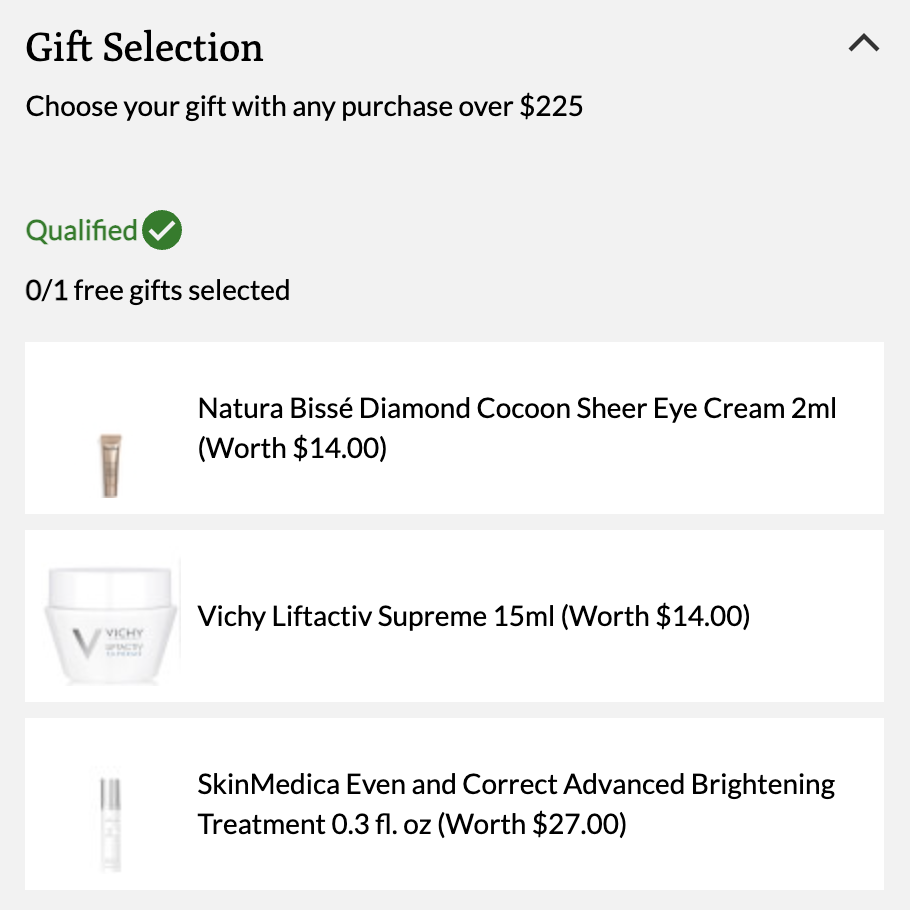
Task: Click the gold cap of Natura Bissé tube
Action: click(110, 441)
